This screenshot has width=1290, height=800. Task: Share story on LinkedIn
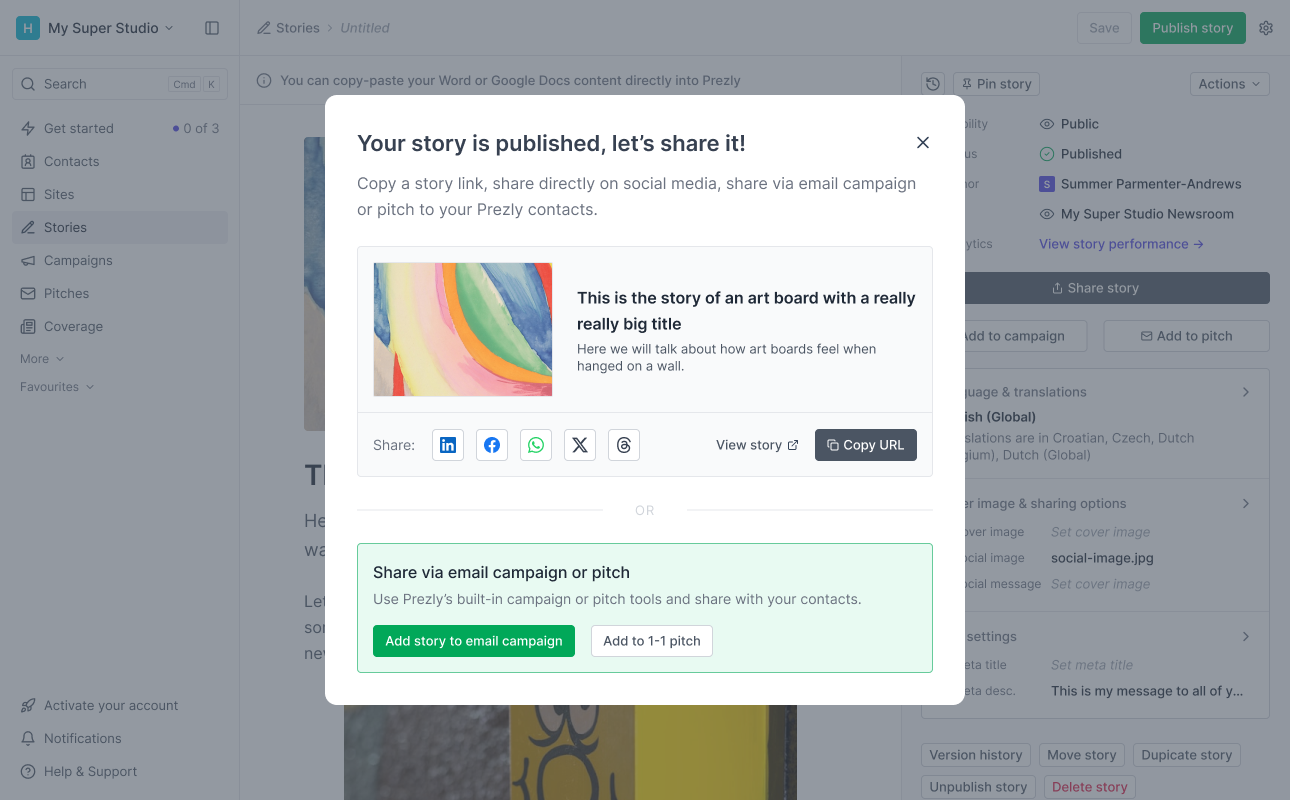[448, 445]
